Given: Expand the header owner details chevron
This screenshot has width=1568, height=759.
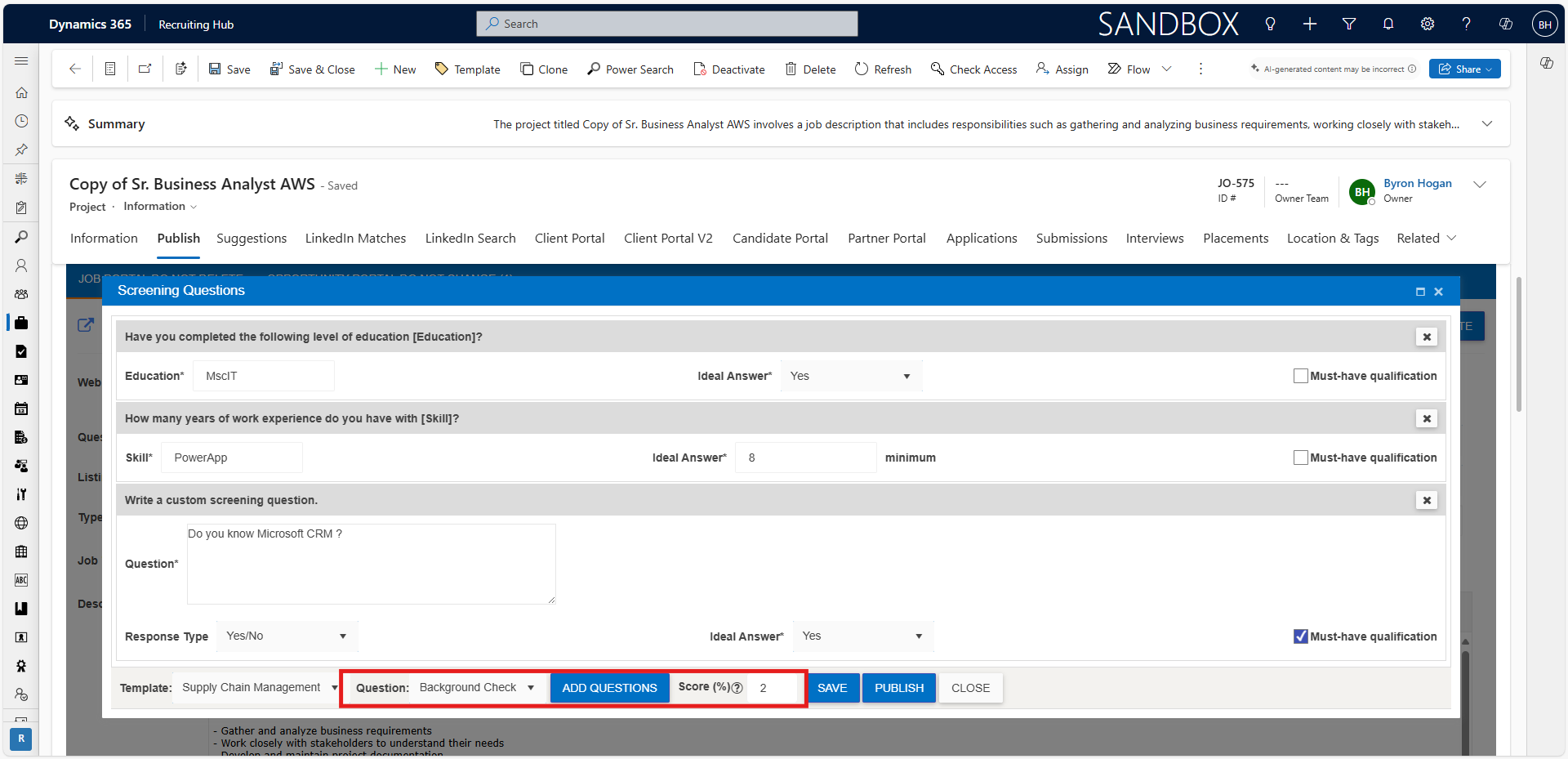Looking at the screenshot, I should tap(1479, 185).
